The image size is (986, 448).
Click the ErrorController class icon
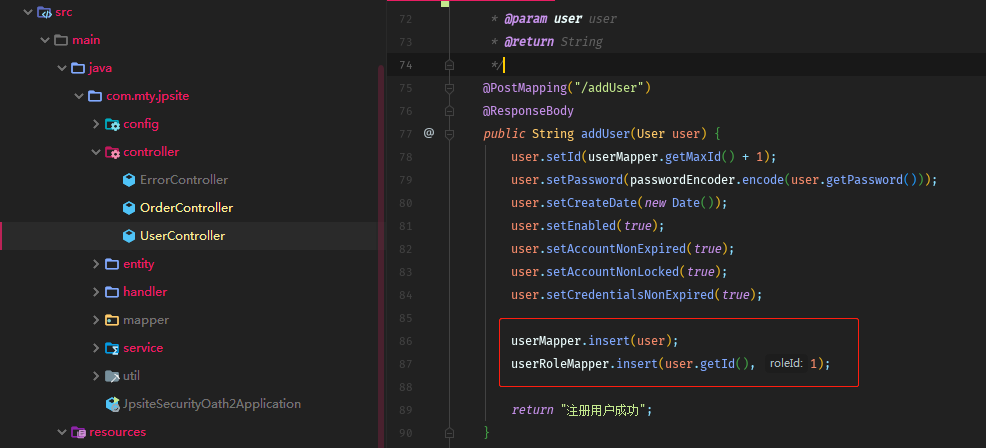tap(129, 180)
